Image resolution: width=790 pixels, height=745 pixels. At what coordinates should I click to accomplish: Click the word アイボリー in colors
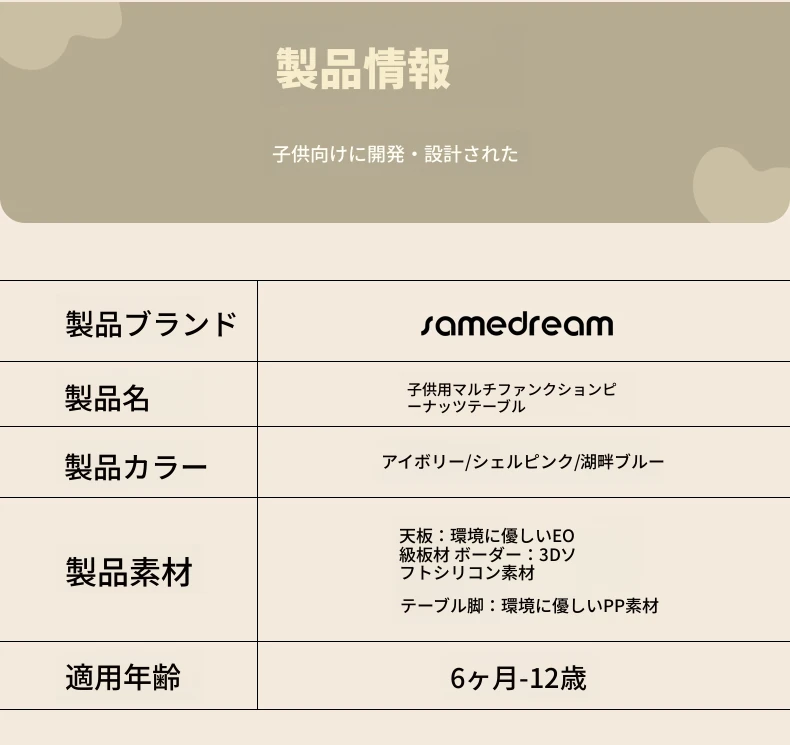pos(423,461)
